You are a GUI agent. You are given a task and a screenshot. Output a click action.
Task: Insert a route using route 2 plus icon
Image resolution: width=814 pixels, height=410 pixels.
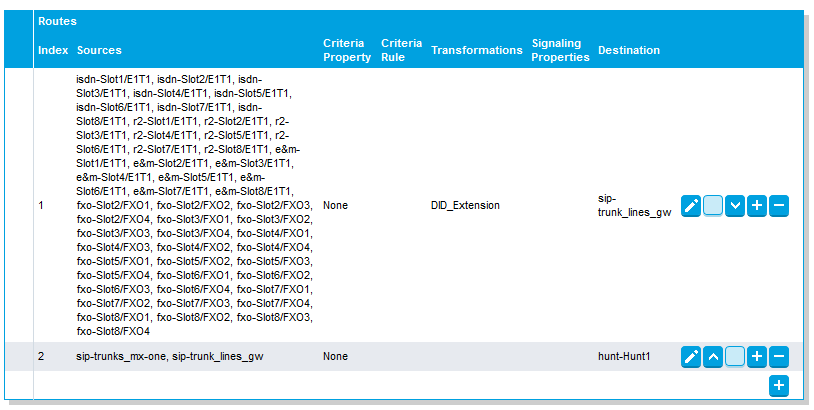click(757, 356)
